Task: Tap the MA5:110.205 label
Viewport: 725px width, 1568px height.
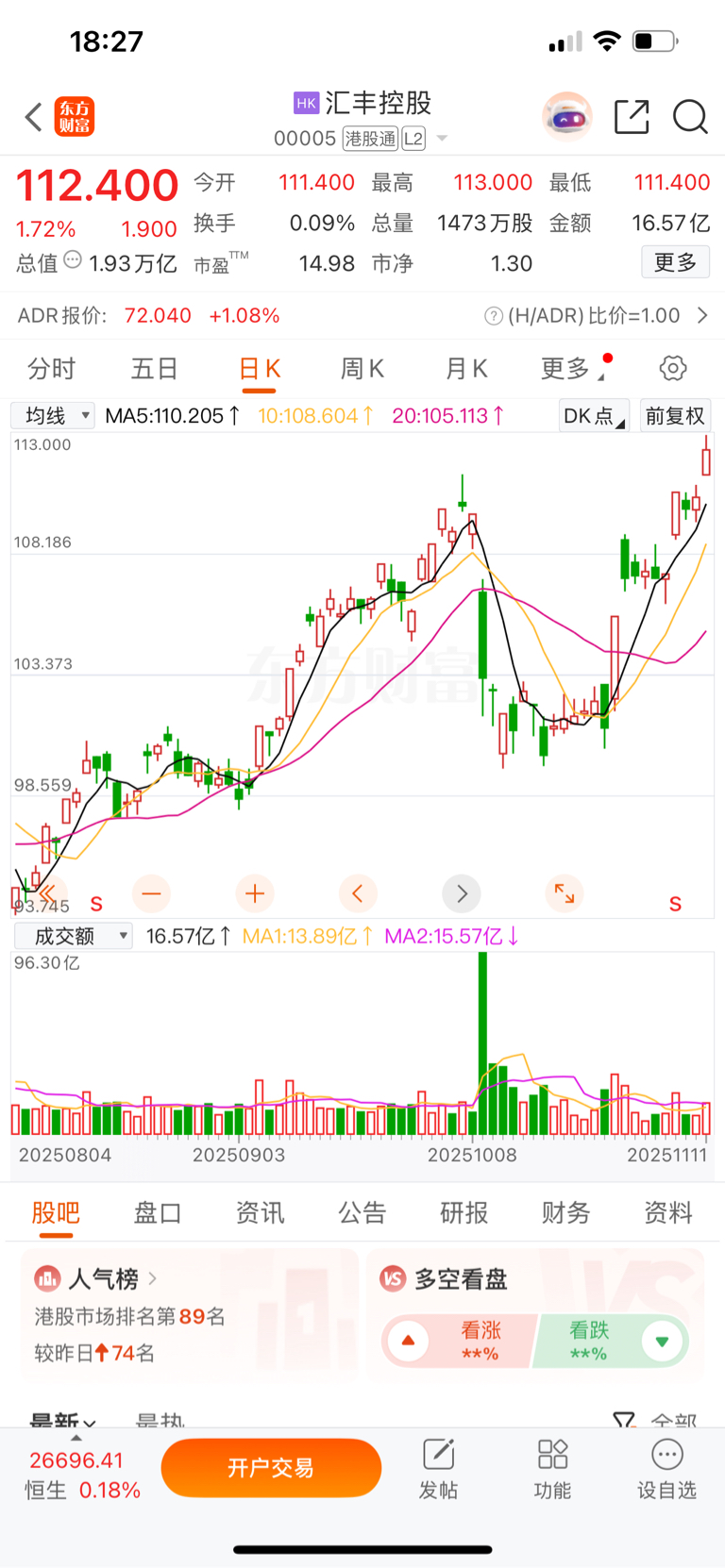Action: 173,415
